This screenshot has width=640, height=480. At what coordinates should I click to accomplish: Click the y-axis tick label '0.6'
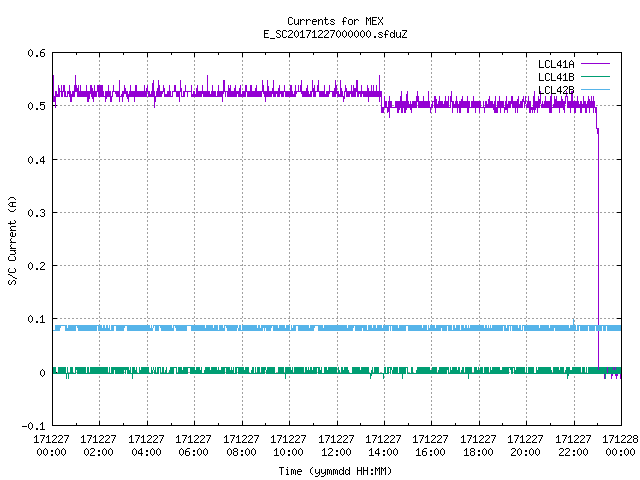click(36, 53)
